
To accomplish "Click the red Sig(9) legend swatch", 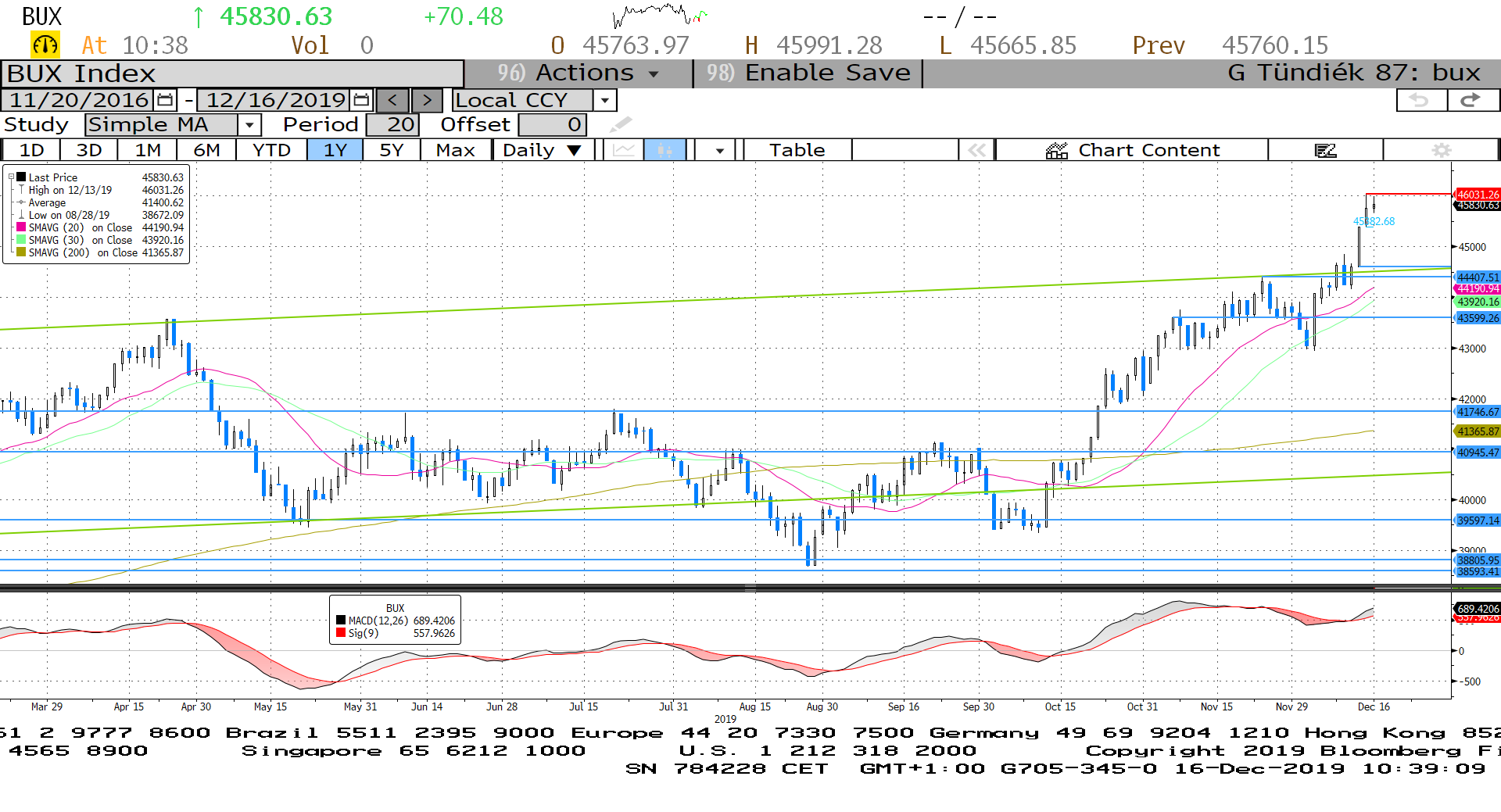I will pyautogui.click(x=341, y=633).
